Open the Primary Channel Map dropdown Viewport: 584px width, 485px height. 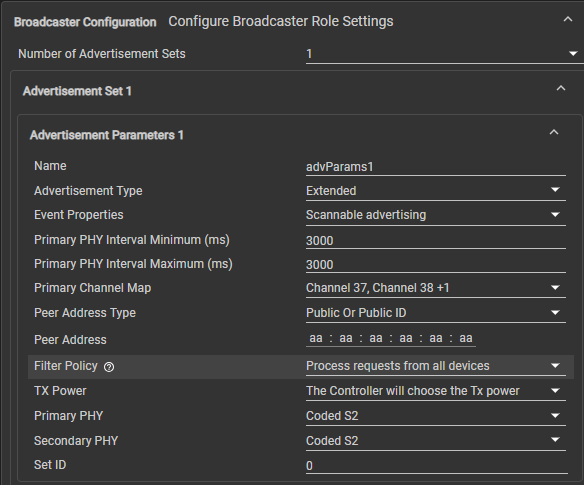pyautogui.click(x=436, y=288)
